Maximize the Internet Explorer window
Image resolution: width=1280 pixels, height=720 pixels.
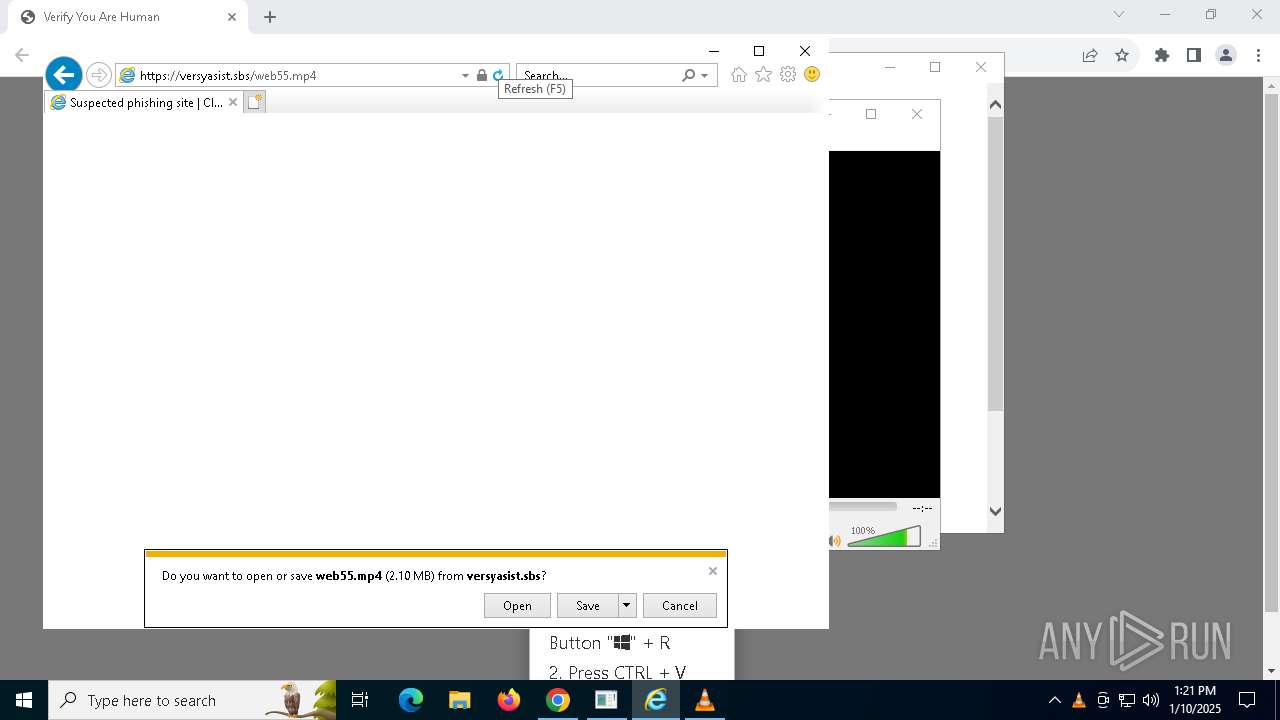click(759, 51)
